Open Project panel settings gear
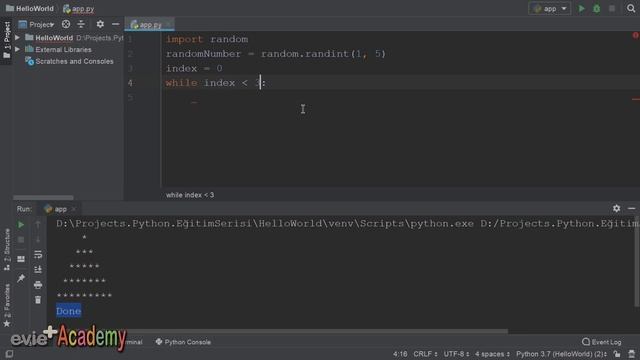The image size is (640, 360). 100,24
